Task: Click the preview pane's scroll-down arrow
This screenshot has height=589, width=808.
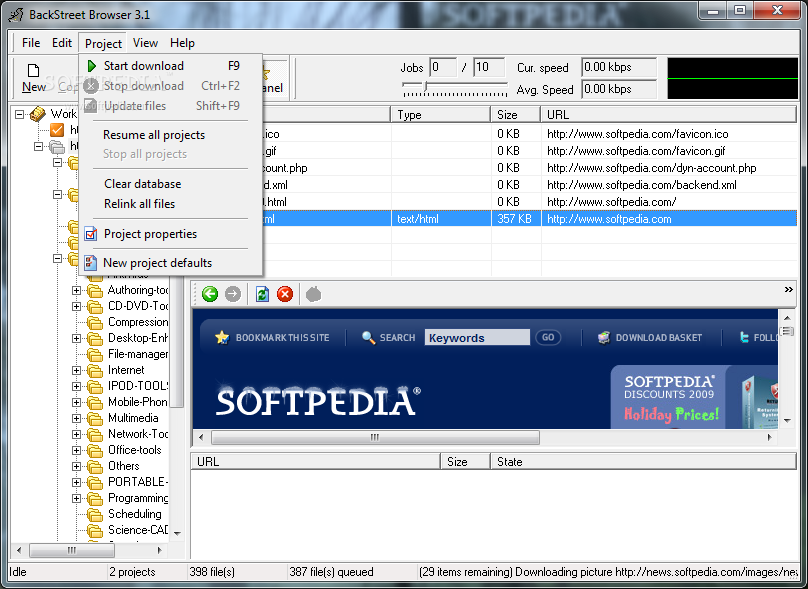Action: click(x=787, y=420)
